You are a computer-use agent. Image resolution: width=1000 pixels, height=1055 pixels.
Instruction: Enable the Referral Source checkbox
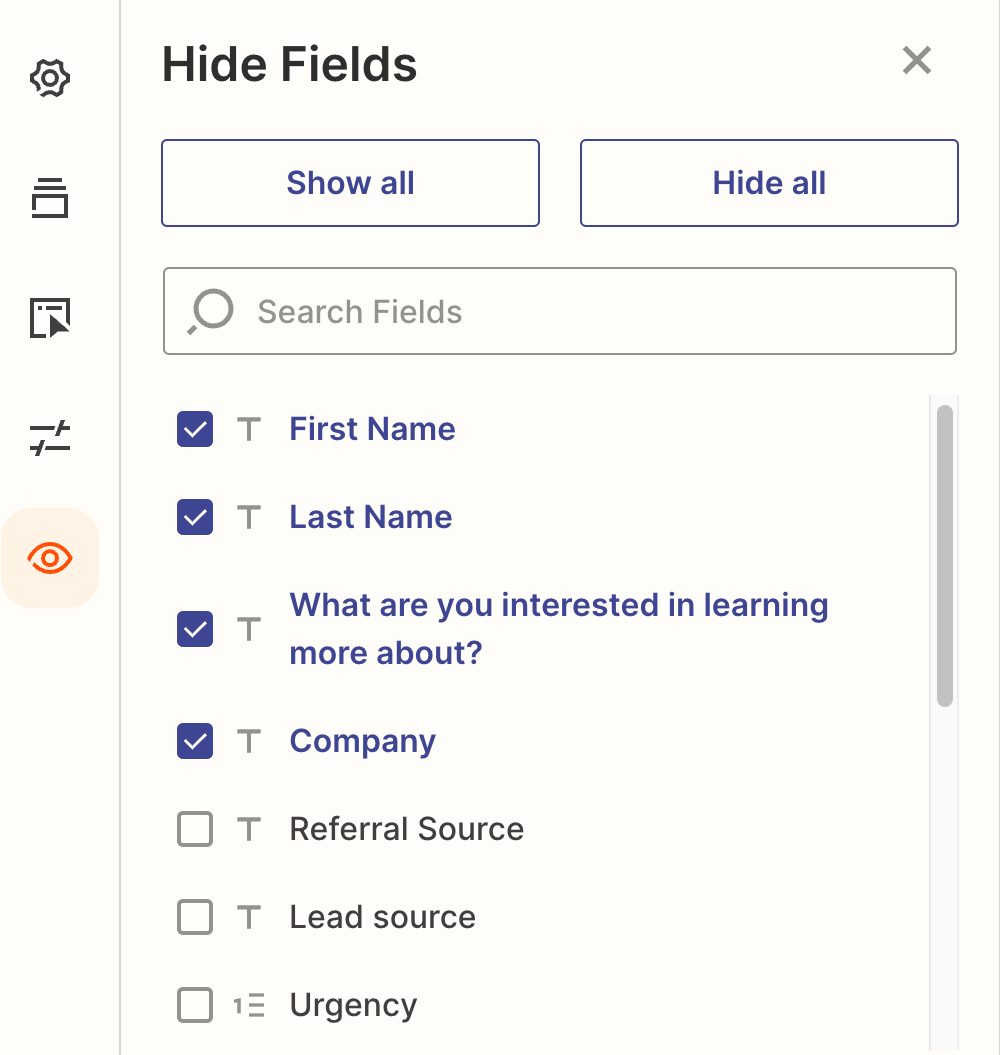[195, 829]
